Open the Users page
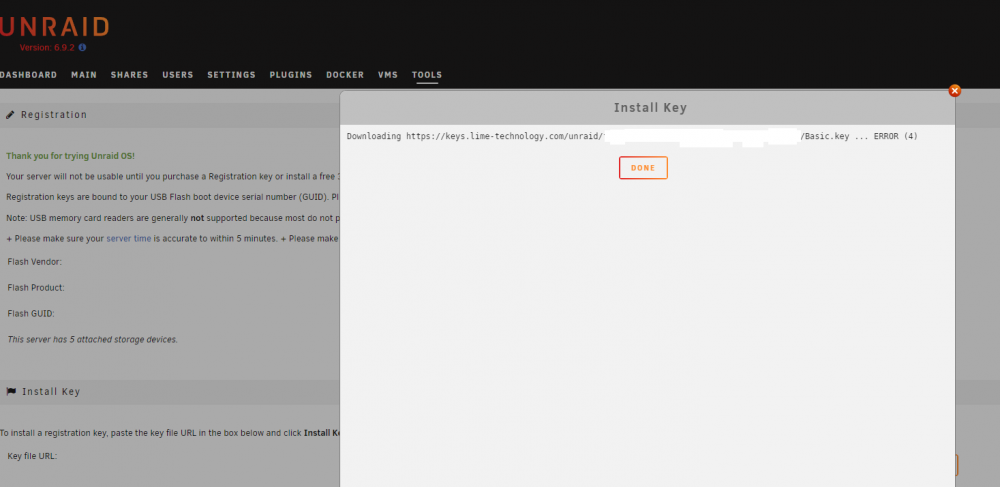The image size is (1000, 487). (x=178, y=75)
